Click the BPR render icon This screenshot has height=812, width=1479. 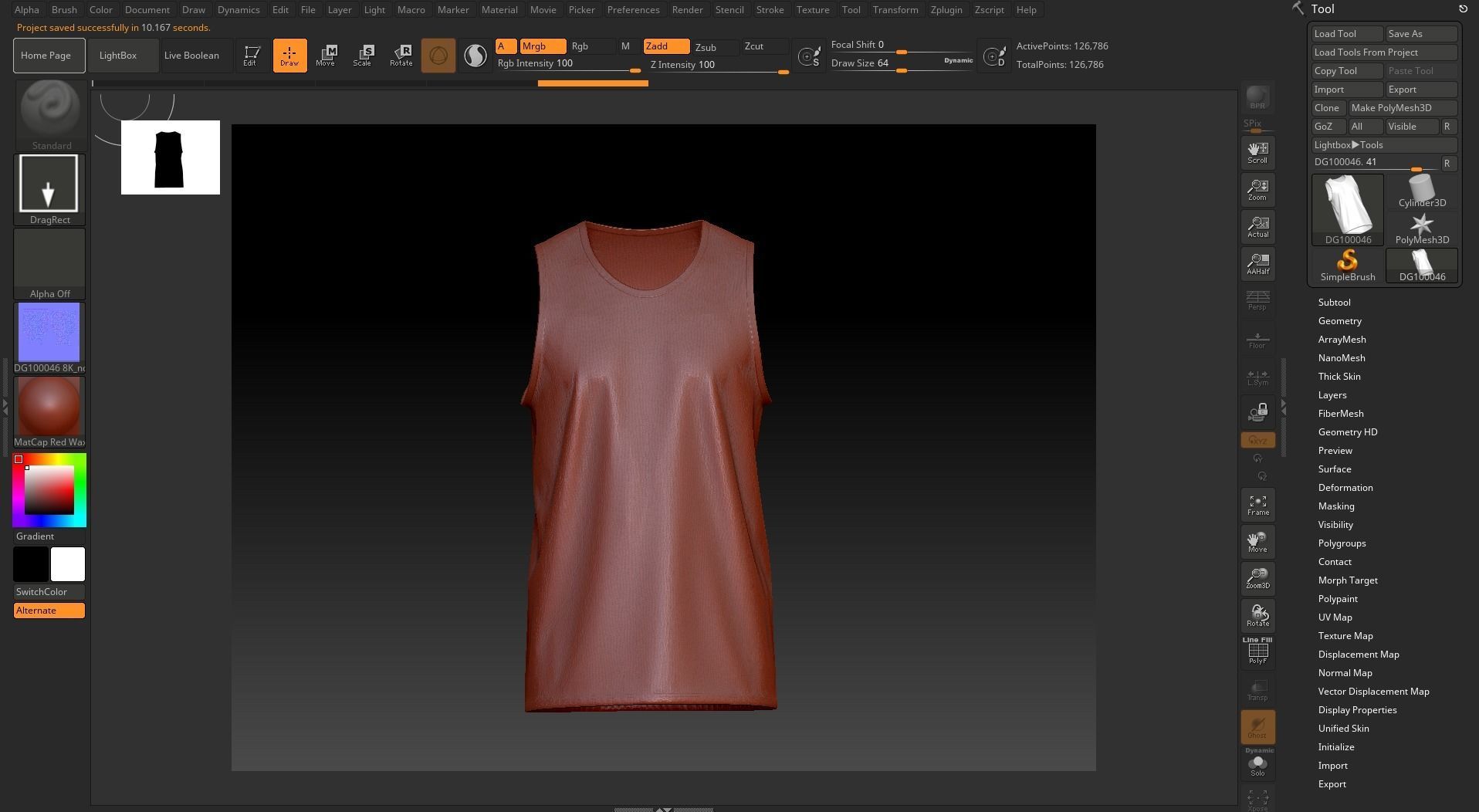pos(1257,98)
